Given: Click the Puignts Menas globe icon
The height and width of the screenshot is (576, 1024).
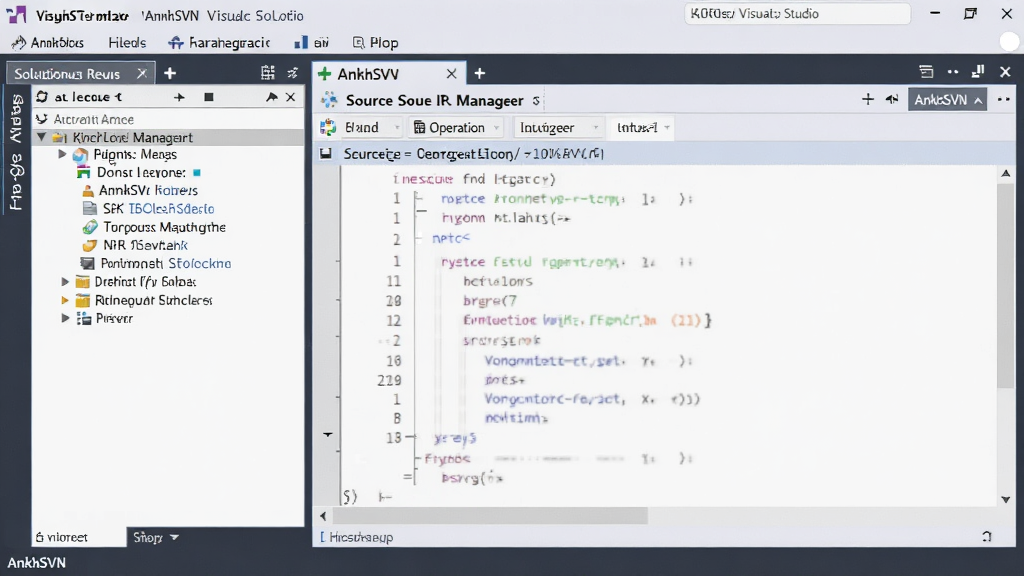Looking at the screenshot, I should [80, 155].
